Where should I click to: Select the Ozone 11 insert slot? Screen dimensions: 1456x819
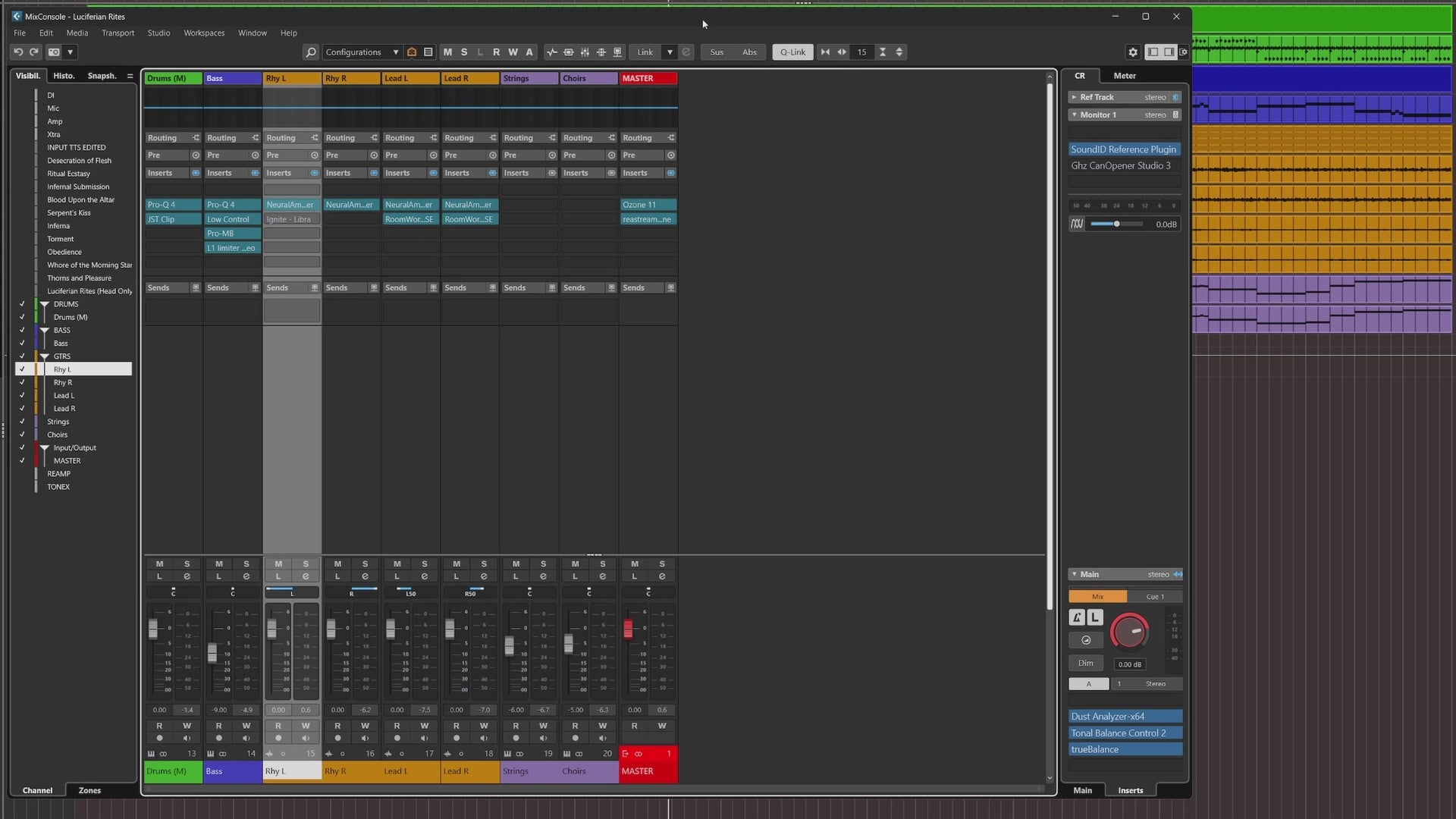coord(648,205)
